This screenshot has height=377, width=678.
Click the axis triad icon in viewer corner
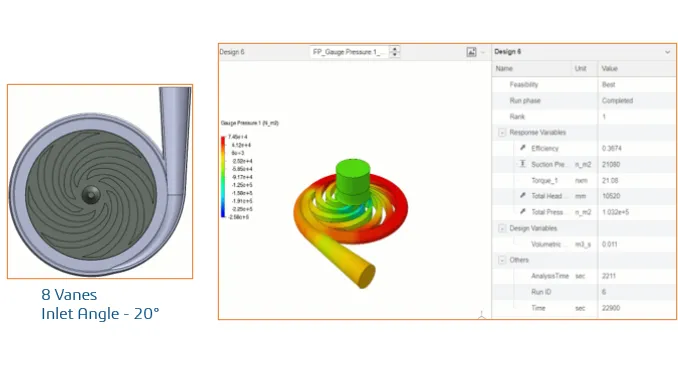click(481, 315)
